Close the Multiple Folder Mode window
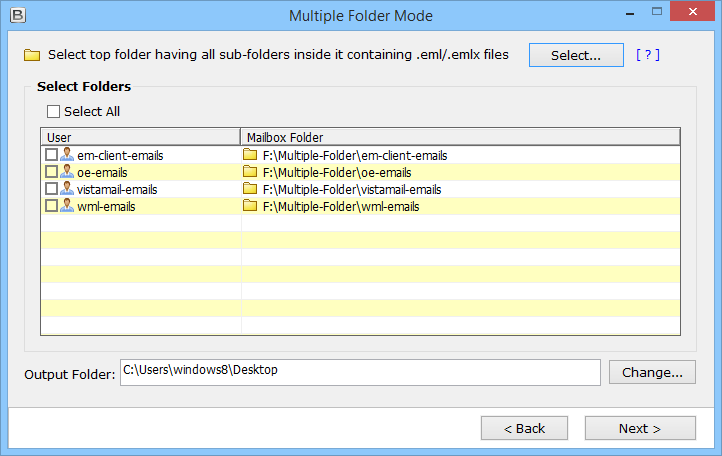This screenshot has height=456, width=722. pos(693,12)
